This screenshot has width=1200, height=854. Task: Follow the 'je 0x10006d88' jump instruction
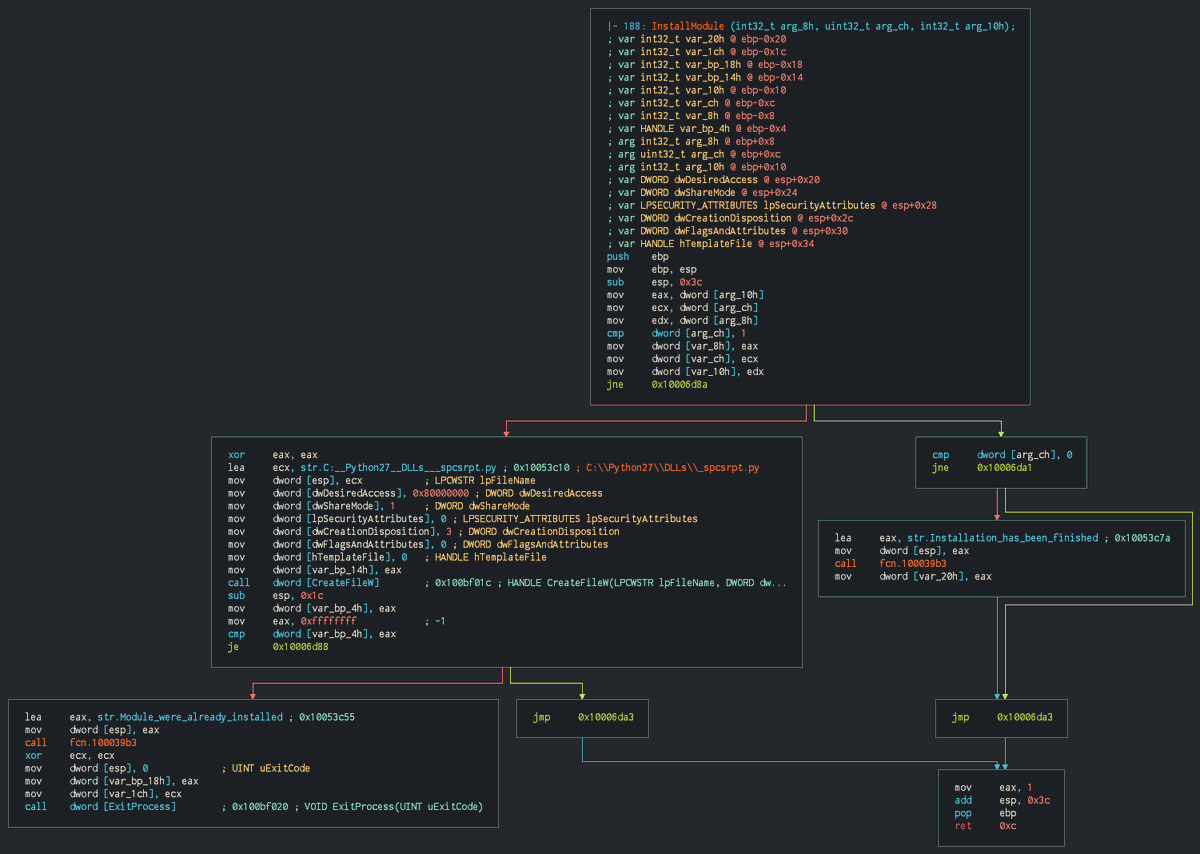[277, 647]
